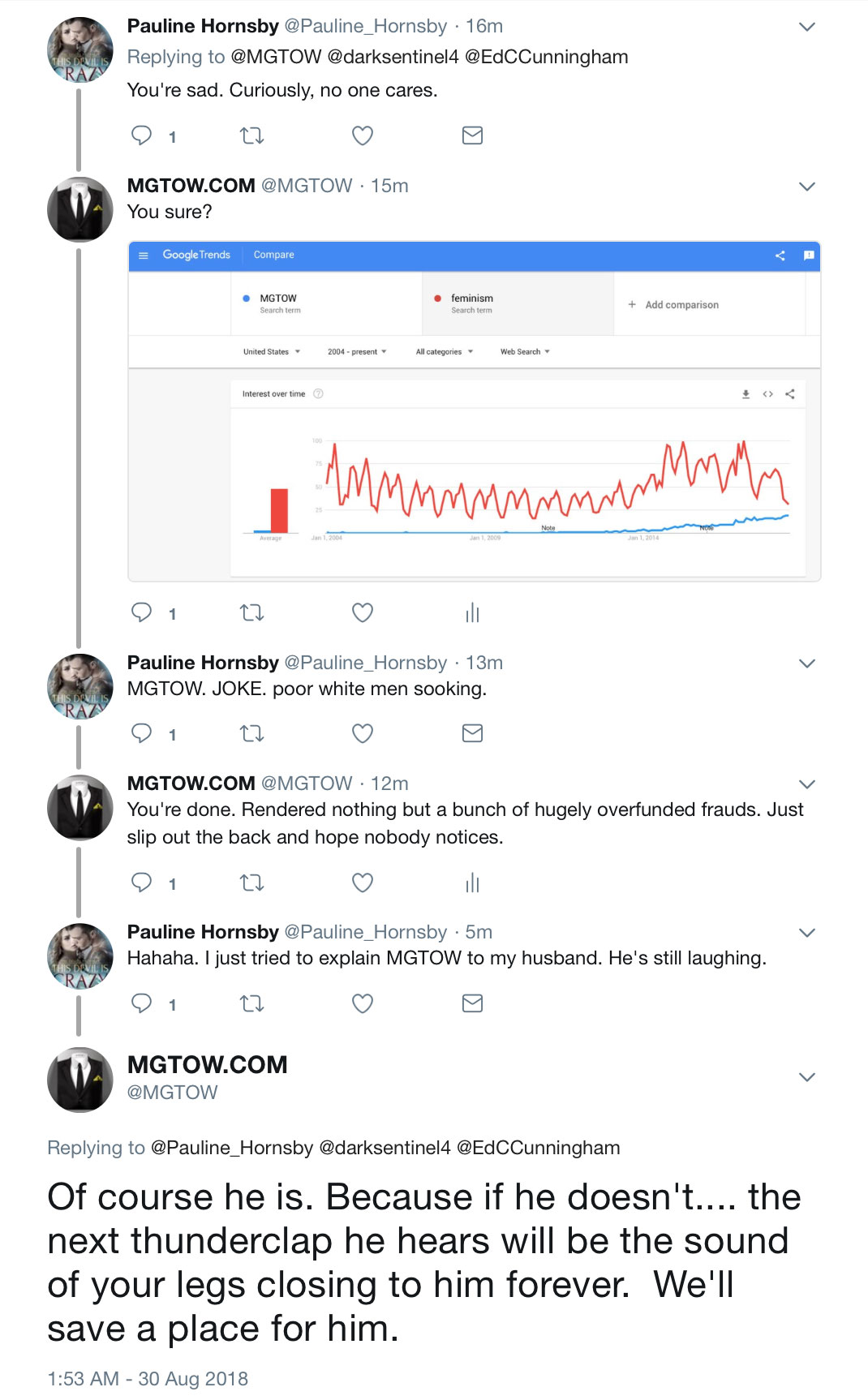Reply to the "MGTOW. JOKE." tweet
This screenshot has width=868, height=1400.
pos(142,734)
